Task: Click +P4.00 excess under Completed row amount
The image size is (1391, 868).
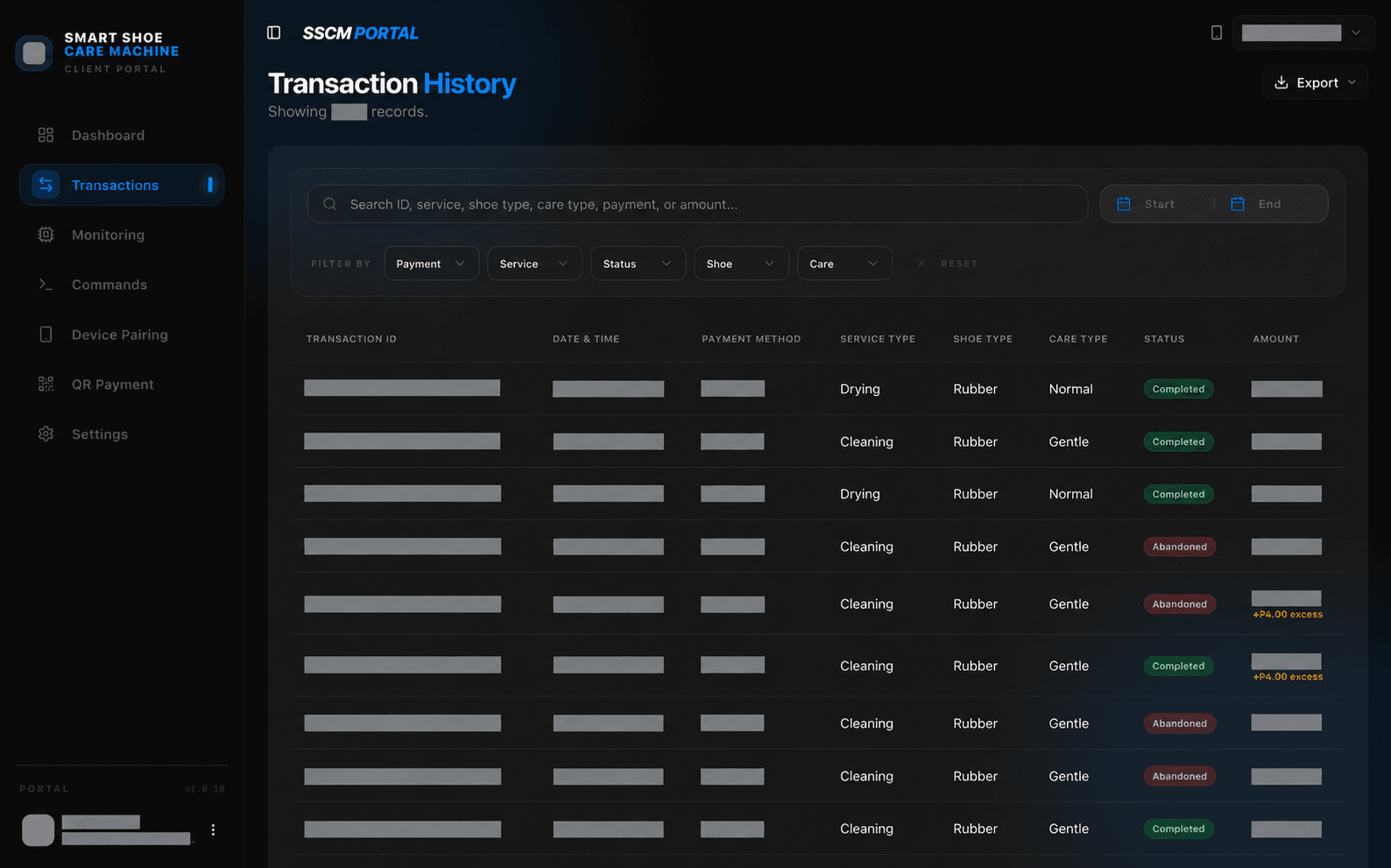Action: 1288,677
